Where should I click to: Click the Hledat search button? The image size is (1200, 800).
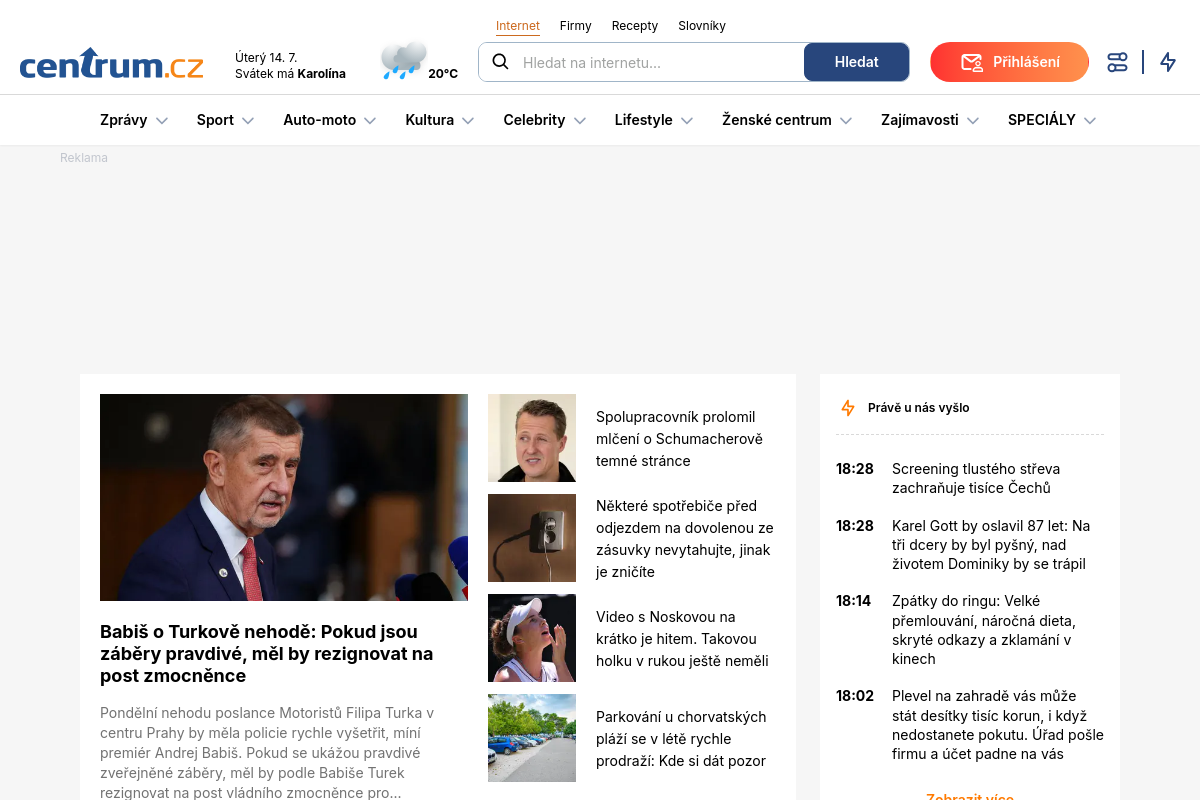click(x=857, y=62)
